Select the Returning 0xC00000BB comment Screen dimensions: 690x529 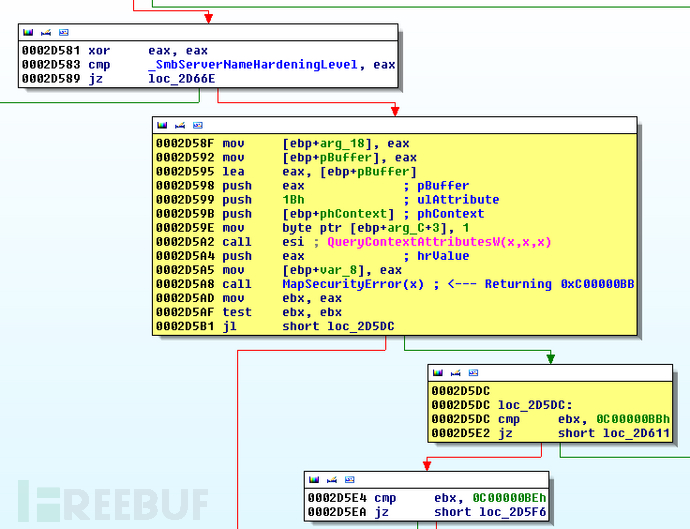tap(541, 284)
